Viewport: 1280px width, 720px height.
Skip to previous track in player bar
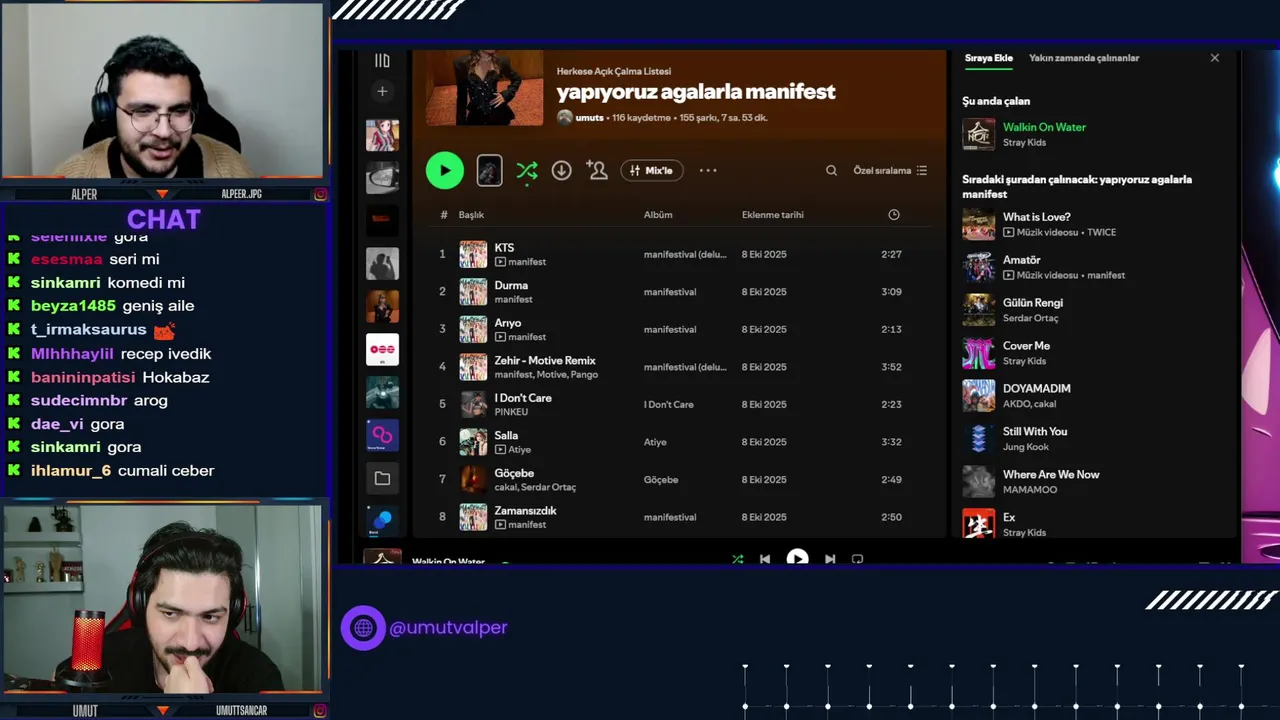tap(765, 559)
